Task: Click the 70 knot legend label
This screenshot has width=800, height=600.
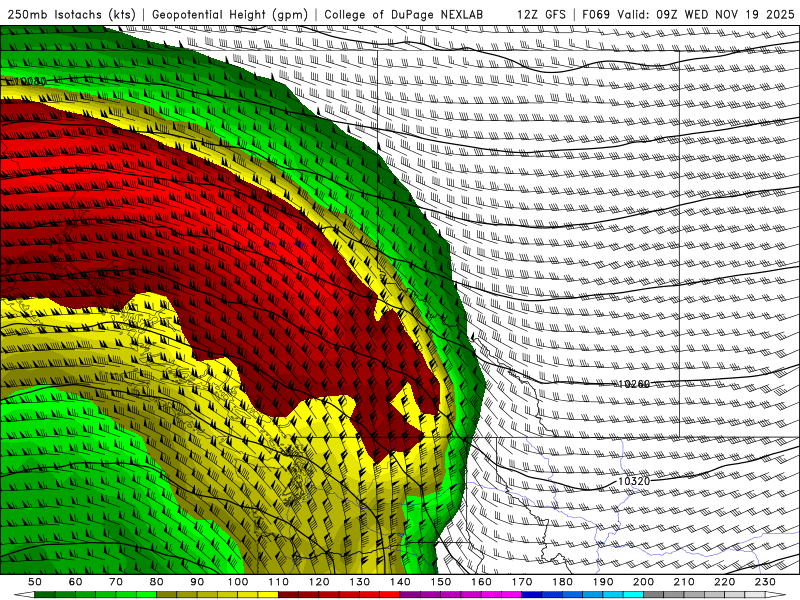Action: pos(116,582)
